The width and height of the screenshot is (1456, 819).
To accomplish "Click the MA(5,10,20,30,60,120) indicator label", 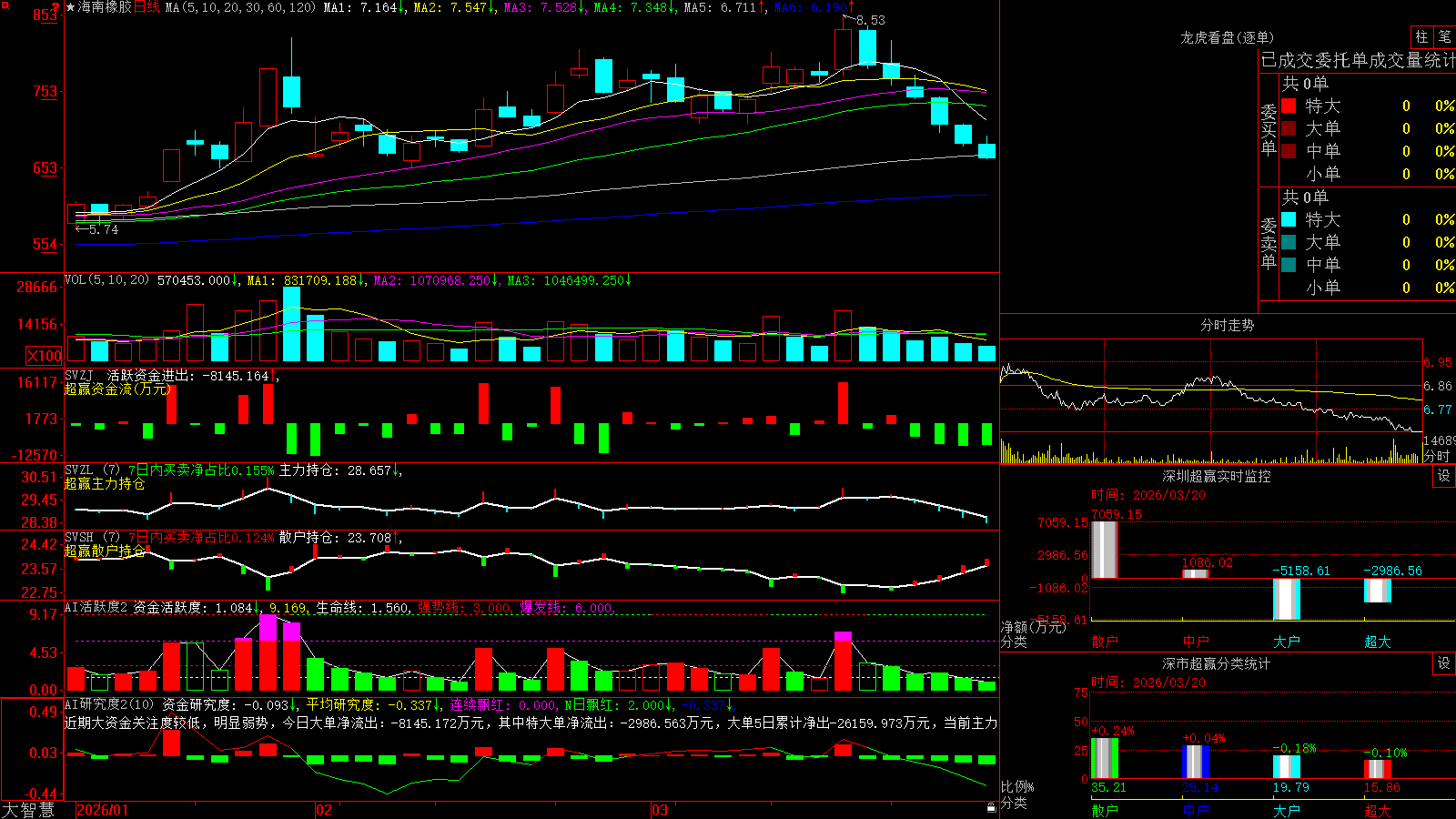I will 240,7.
